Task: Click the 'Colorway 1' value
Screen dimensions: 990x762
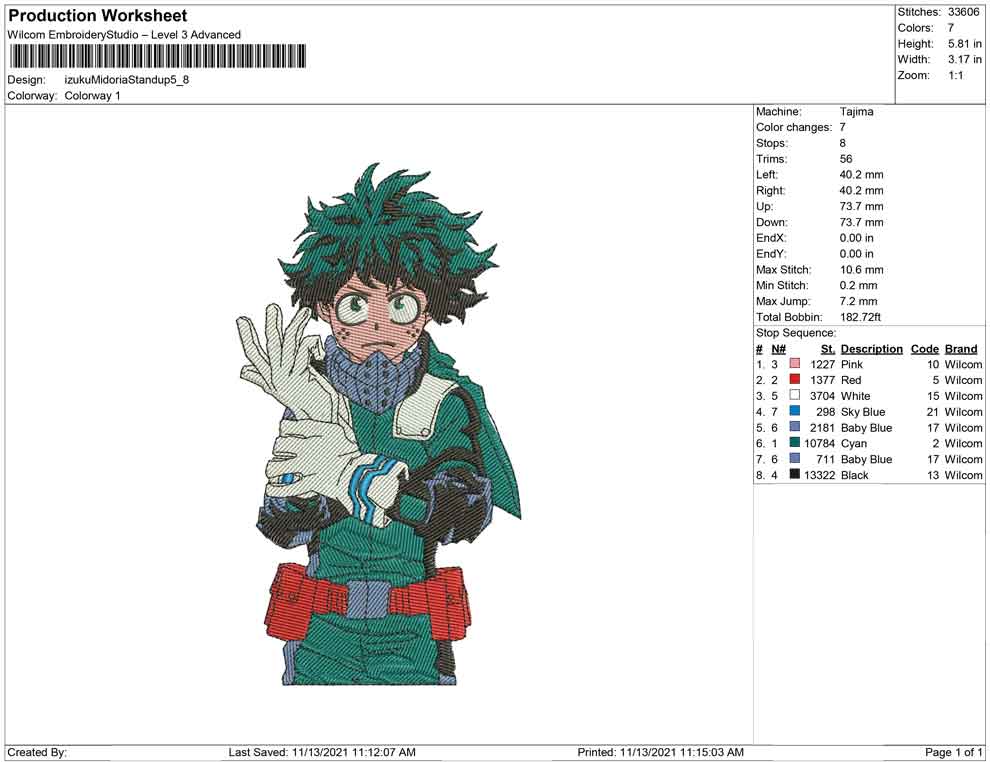Action: (x=92, y=96)
